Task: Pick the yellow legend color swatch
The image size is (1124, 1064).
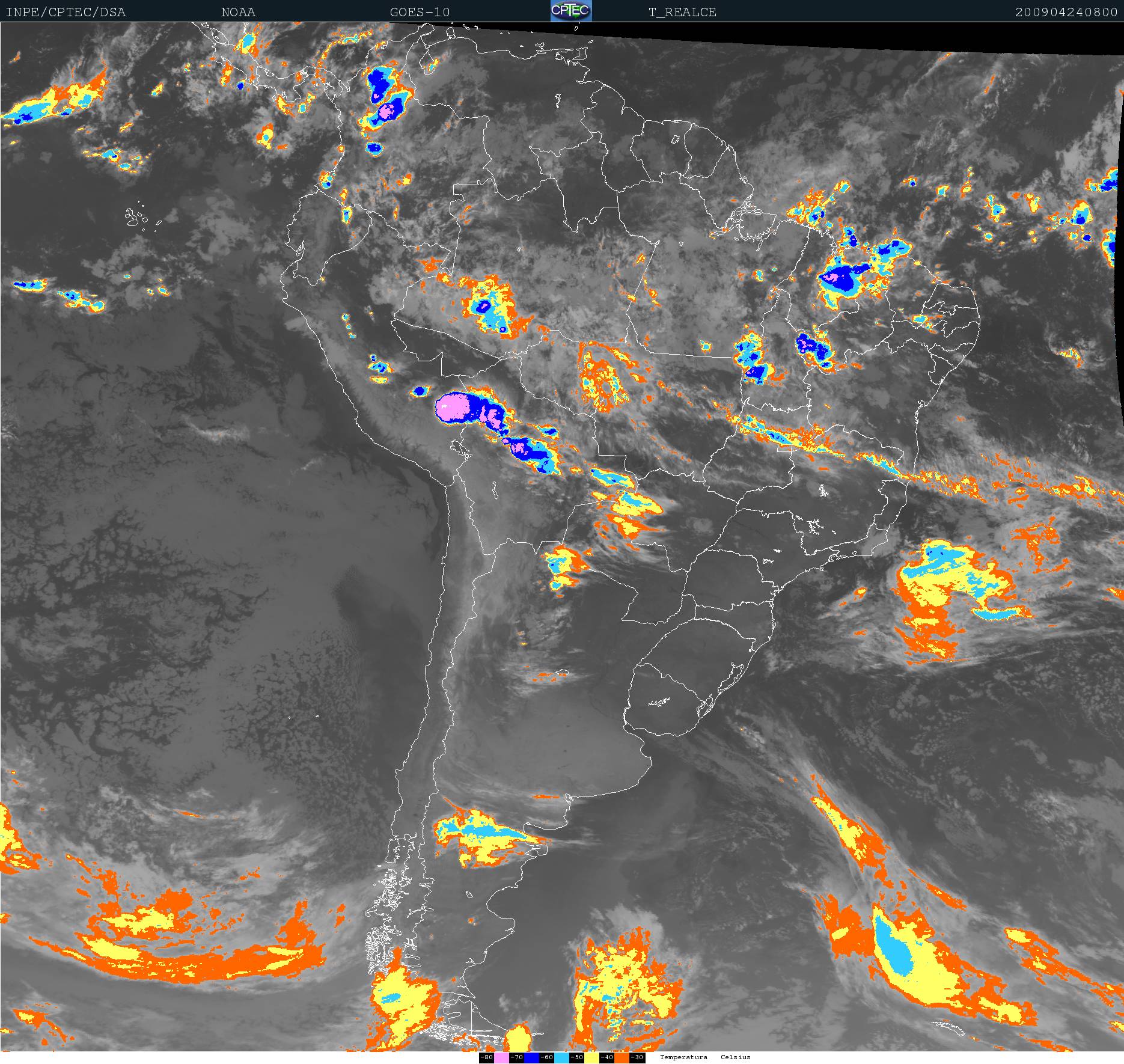Action: [591, 1057]
